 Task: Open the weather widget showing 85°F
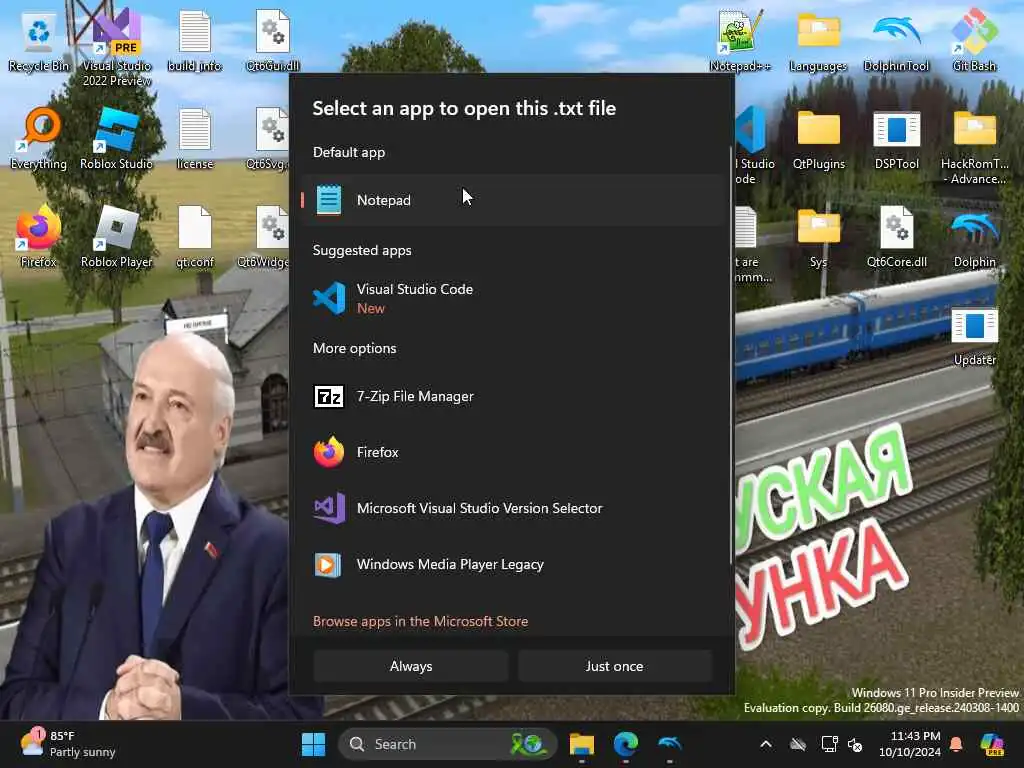pos(67,744)
